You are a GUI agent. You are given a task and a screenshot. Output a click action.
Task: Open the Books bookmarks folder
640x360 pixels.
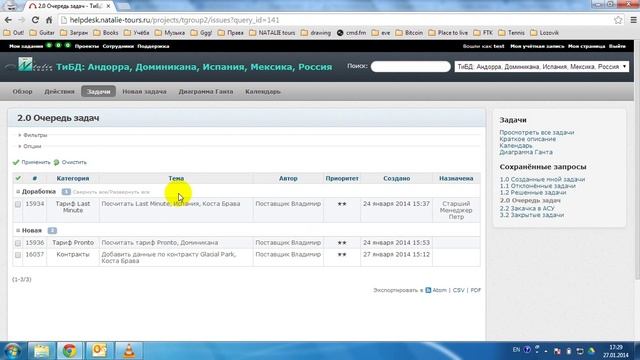(106, 33)
